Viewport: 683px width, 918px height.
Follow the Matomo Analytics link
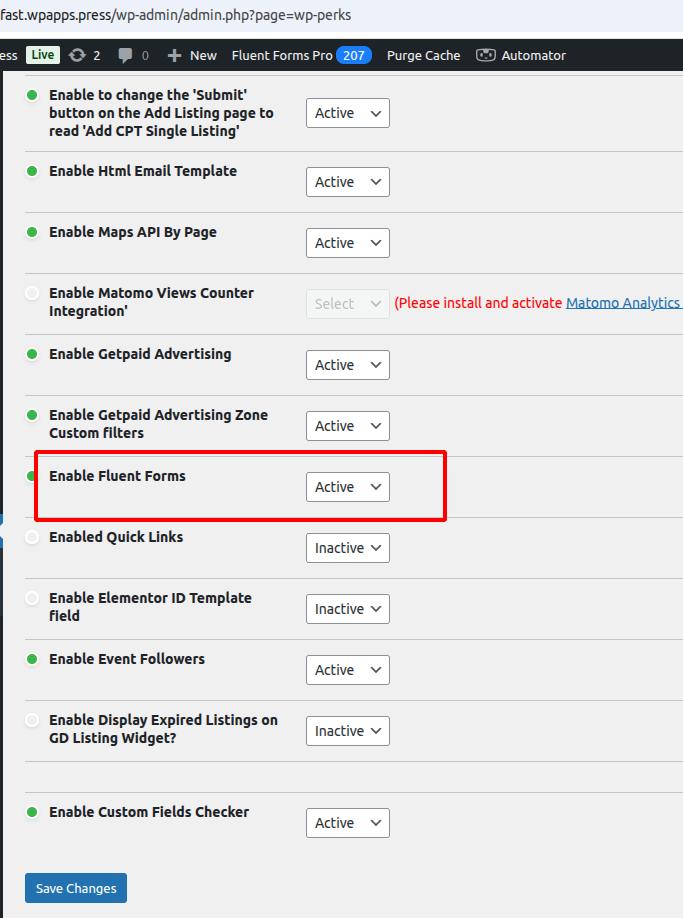(x=623, y=303)
